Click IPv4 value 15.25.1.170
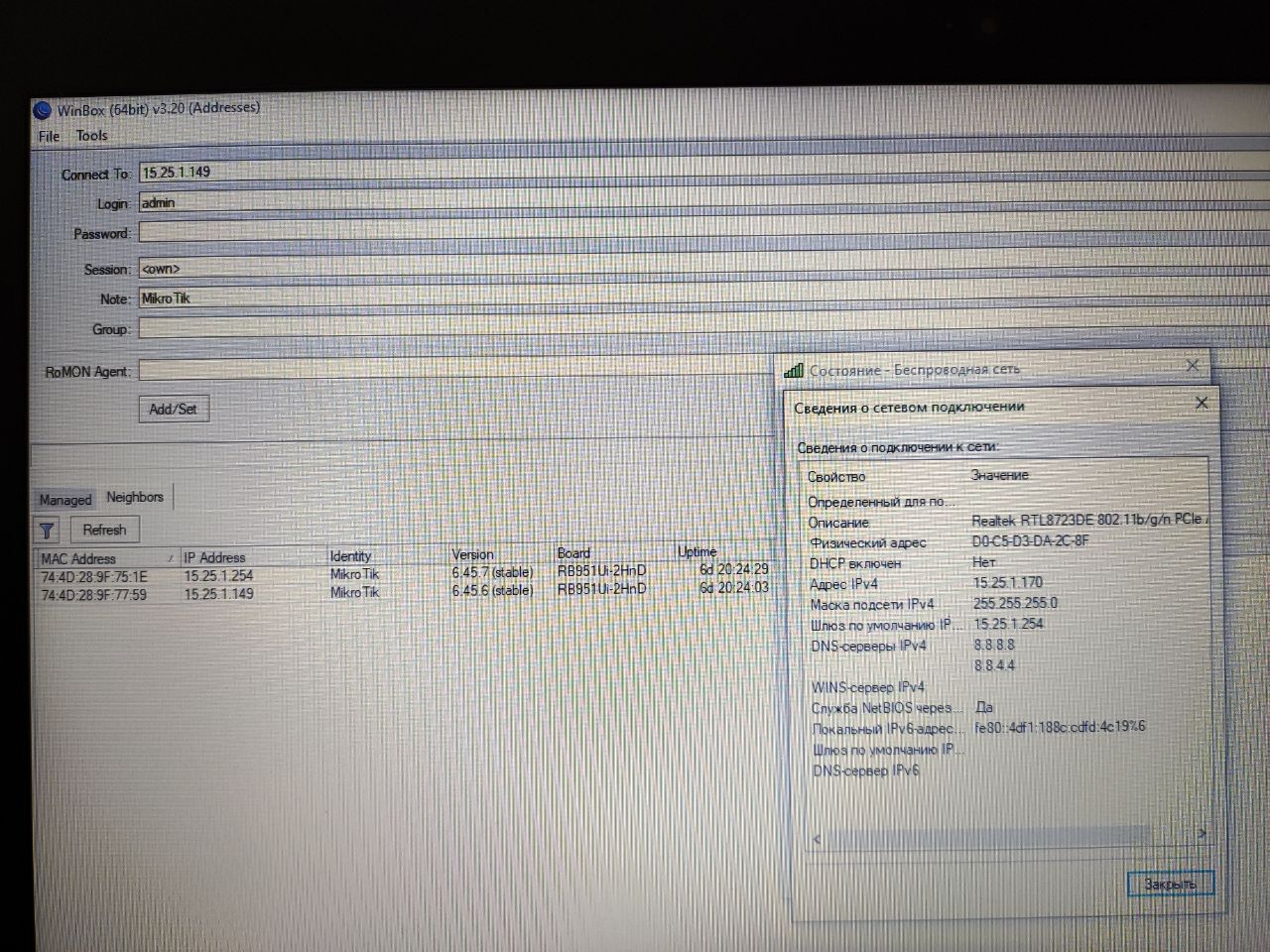Screen dimensions: 1270x952 click(x=1007, y=582)
